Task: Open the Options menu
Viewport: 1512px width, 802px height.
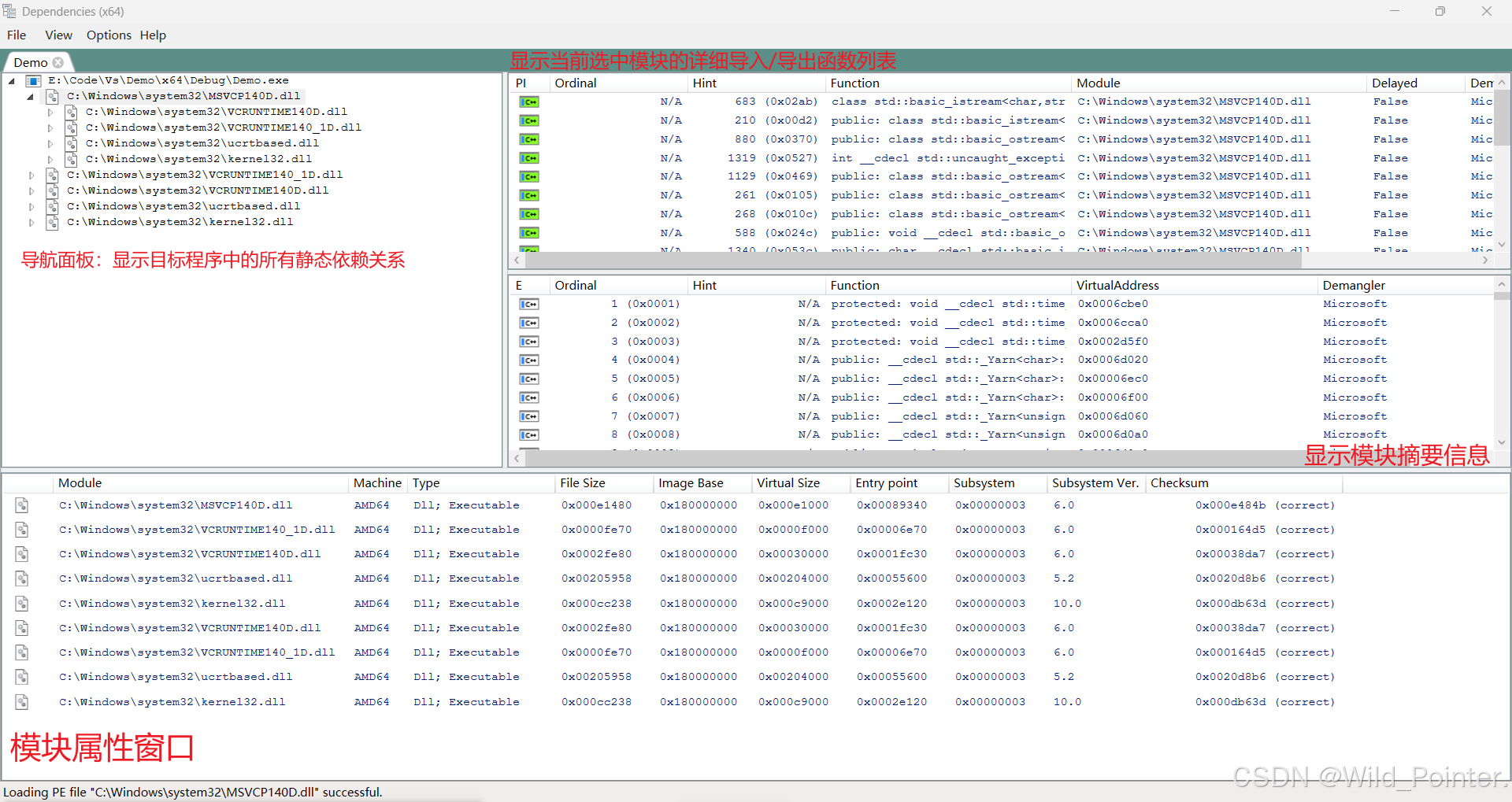Action: pos(109,35)
